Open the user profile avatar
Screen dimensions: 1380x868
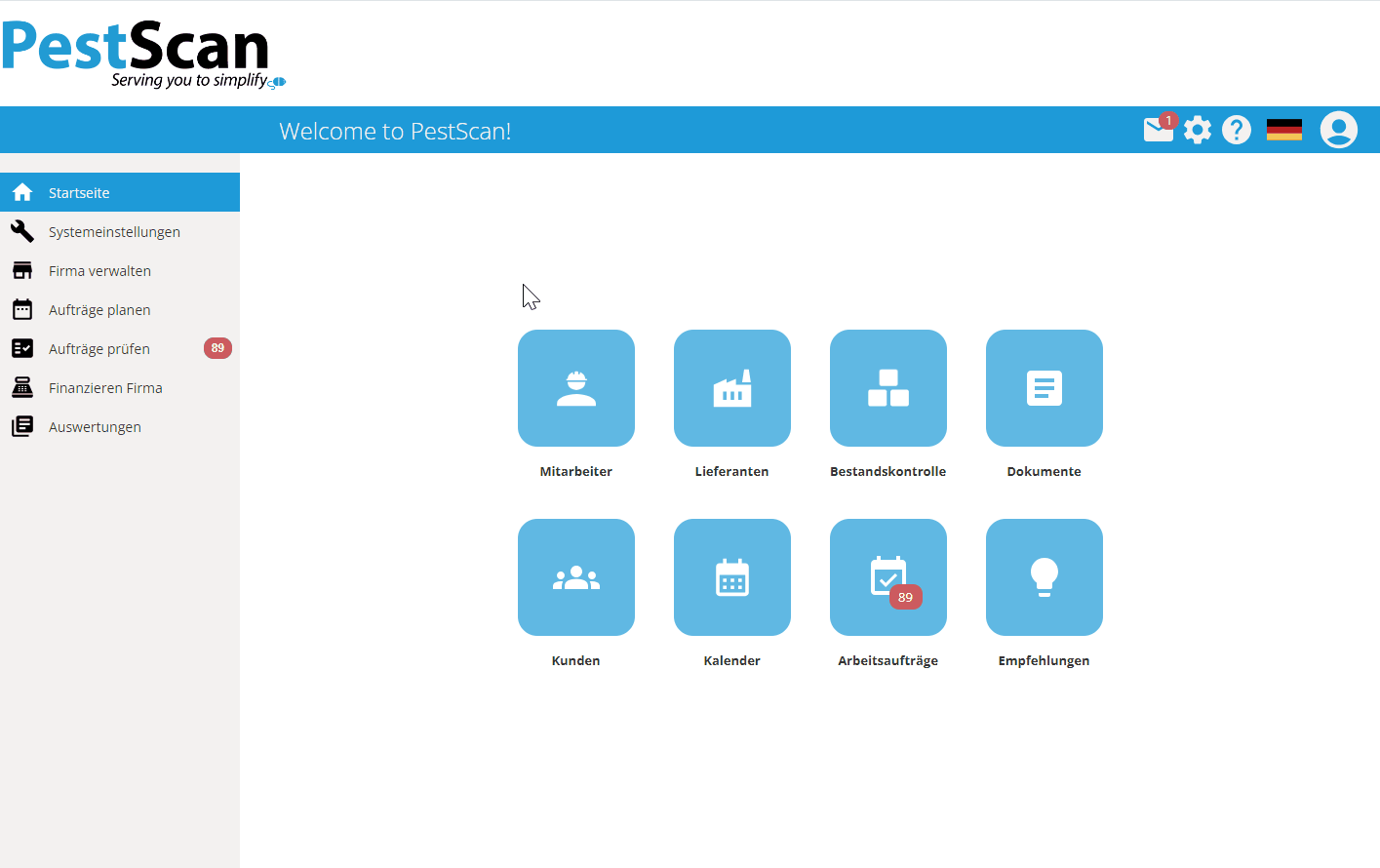1339,130
